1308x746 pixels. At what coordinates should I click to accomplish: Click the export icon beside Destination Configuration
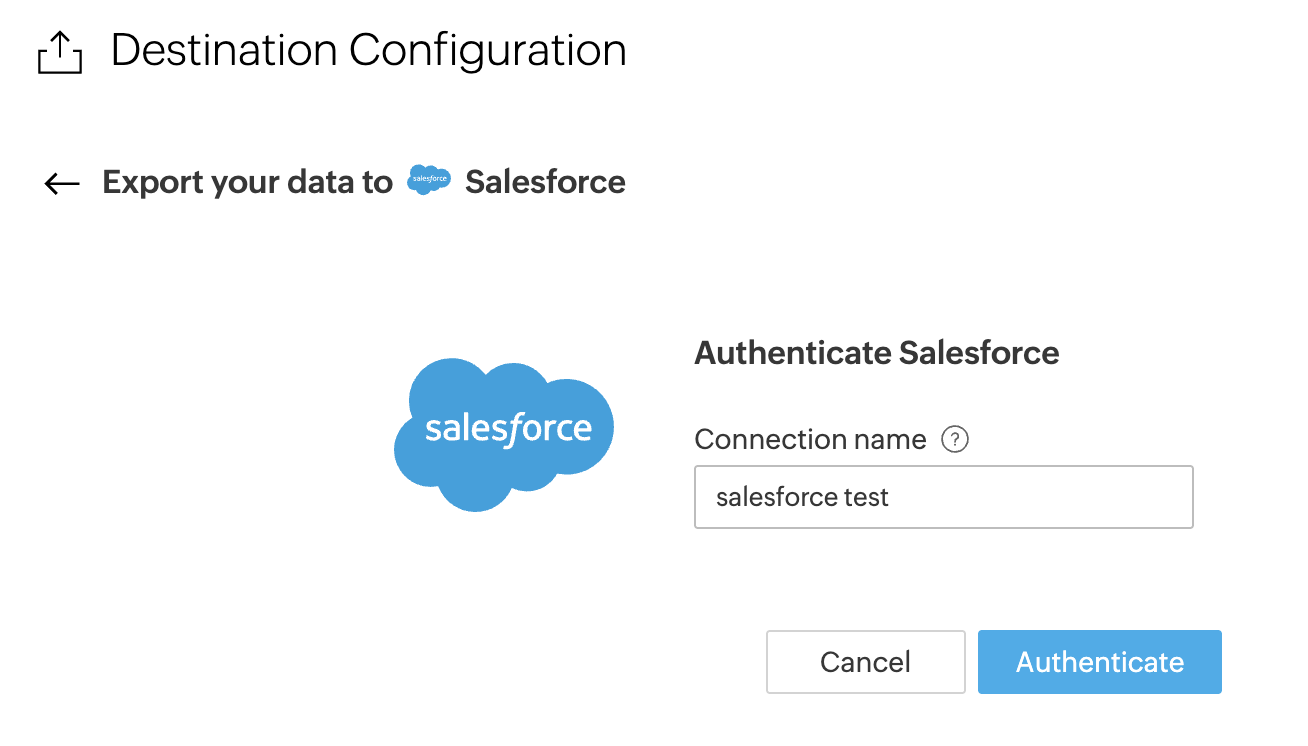[59, 53]
